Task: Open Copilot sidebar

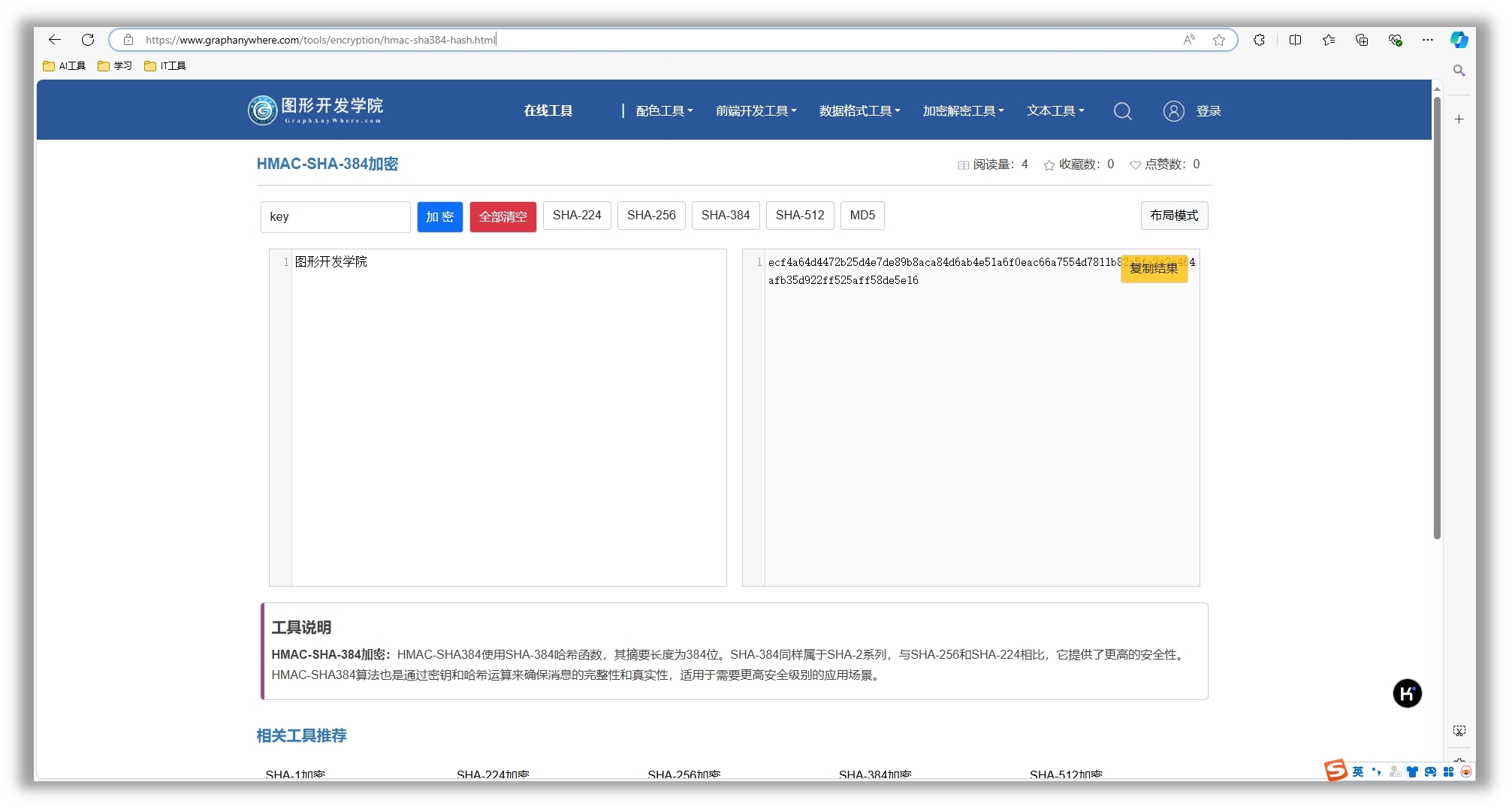Action: [1459, 40]
